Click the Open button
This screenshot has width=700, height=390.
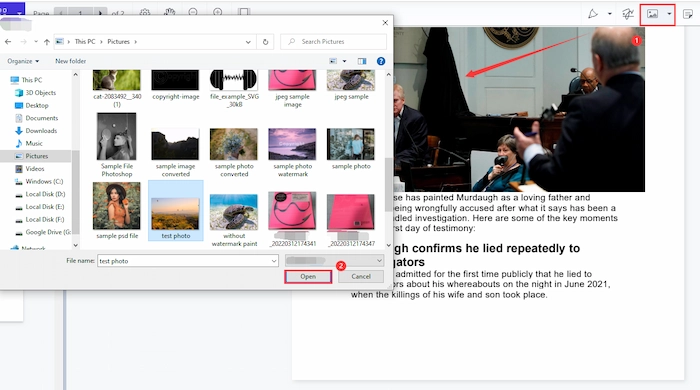click(x=308, y=277)
